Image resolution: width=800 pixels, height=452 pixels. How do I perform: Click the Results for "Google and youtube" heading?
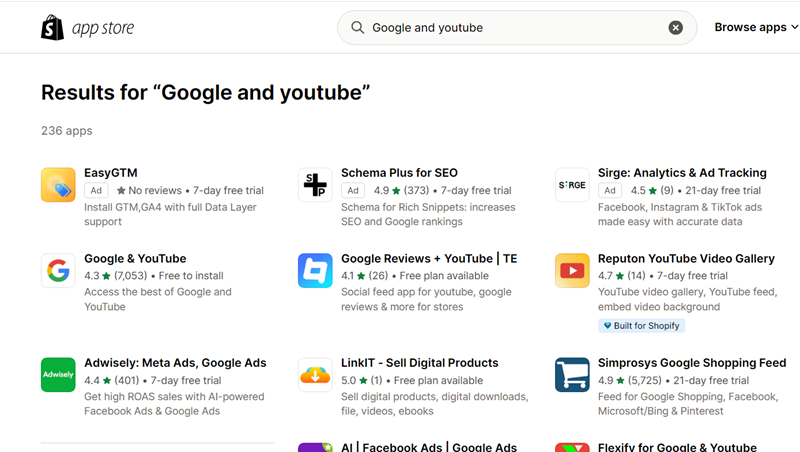[x=206, y=92]
